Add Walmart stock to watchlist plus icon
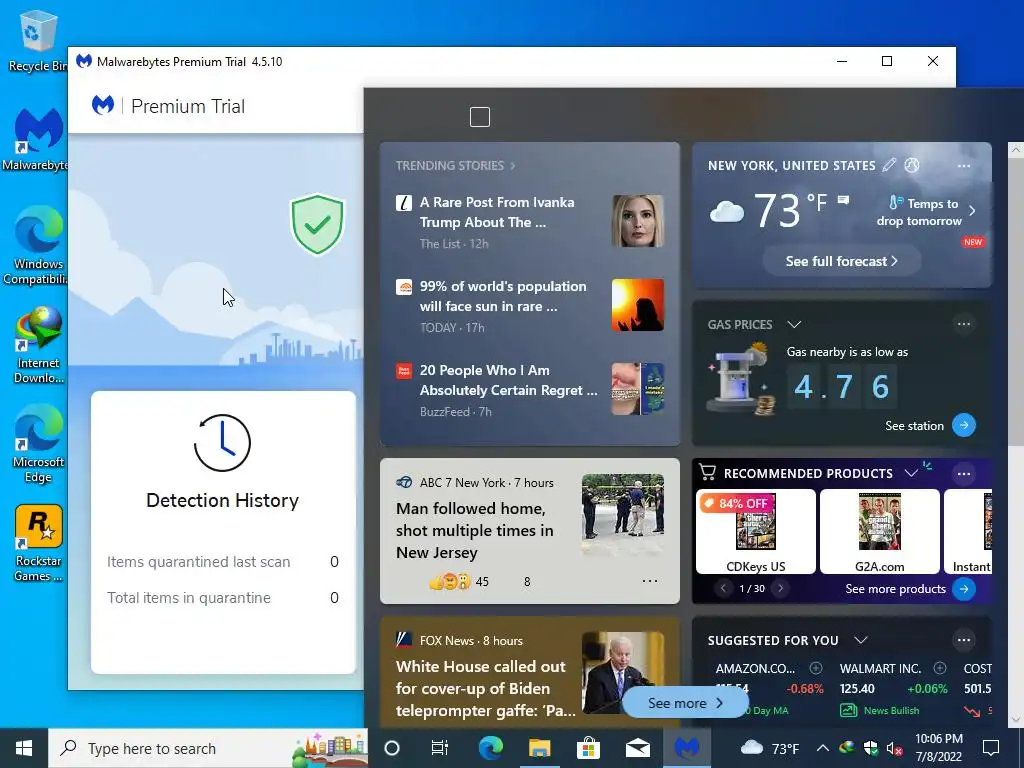 click(940, 668)
